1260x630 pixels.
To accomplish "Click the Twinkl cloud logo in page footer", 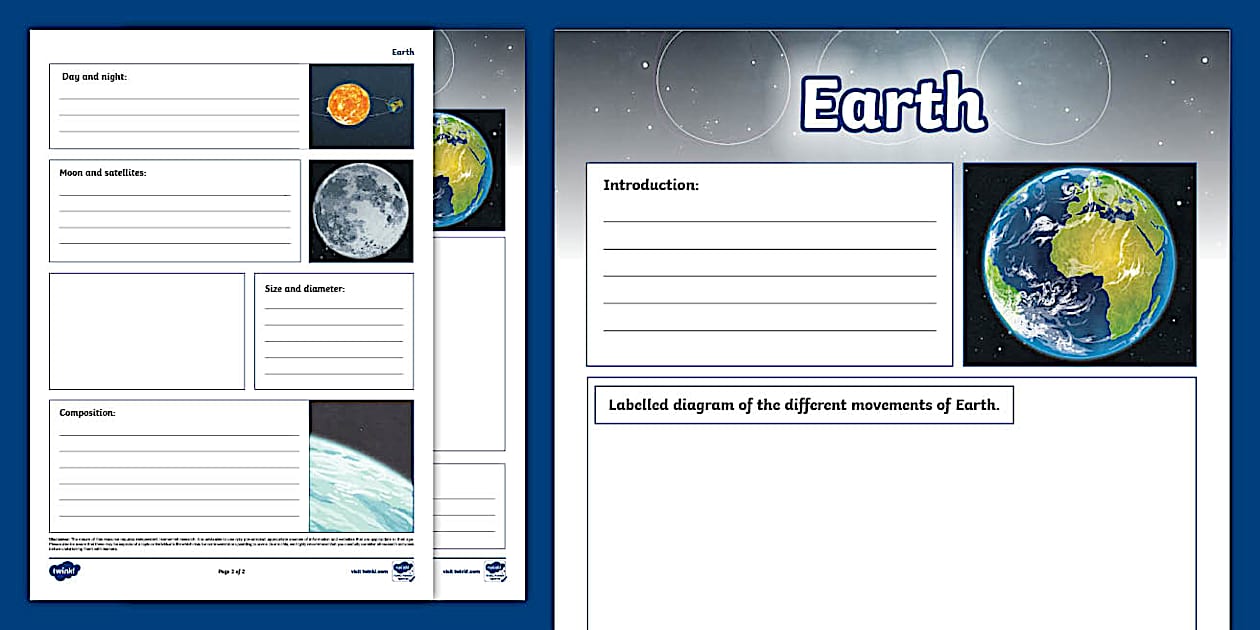I will point(64,571).
